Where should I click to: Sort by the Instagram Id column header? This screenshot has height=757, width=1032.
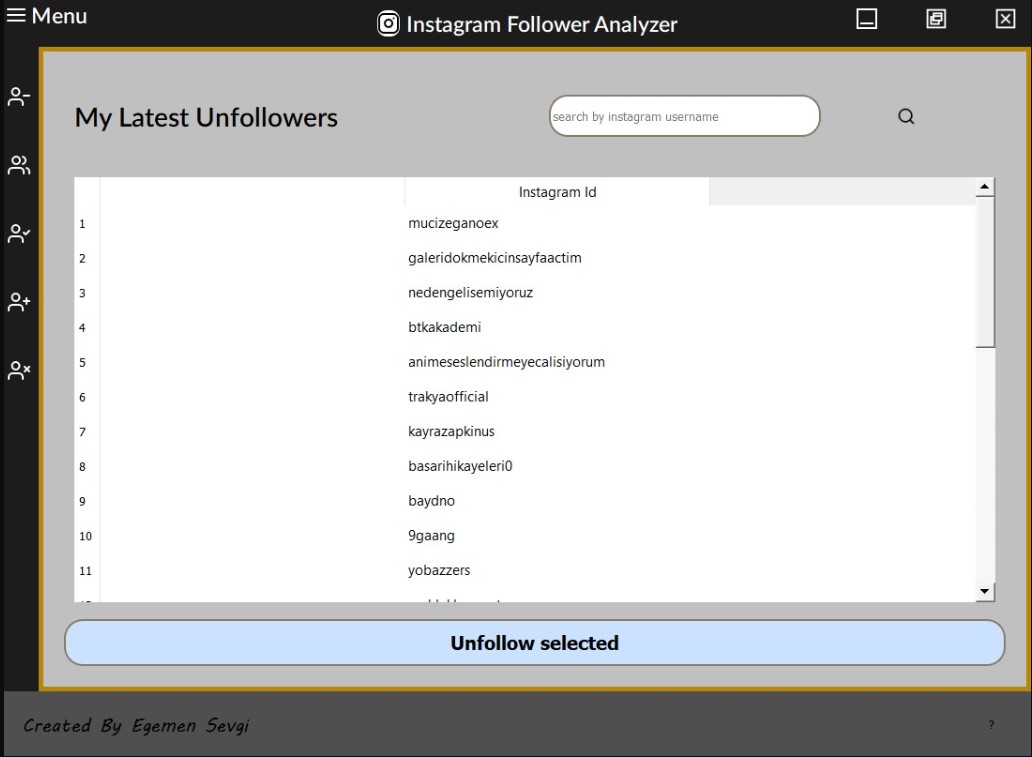557,192
